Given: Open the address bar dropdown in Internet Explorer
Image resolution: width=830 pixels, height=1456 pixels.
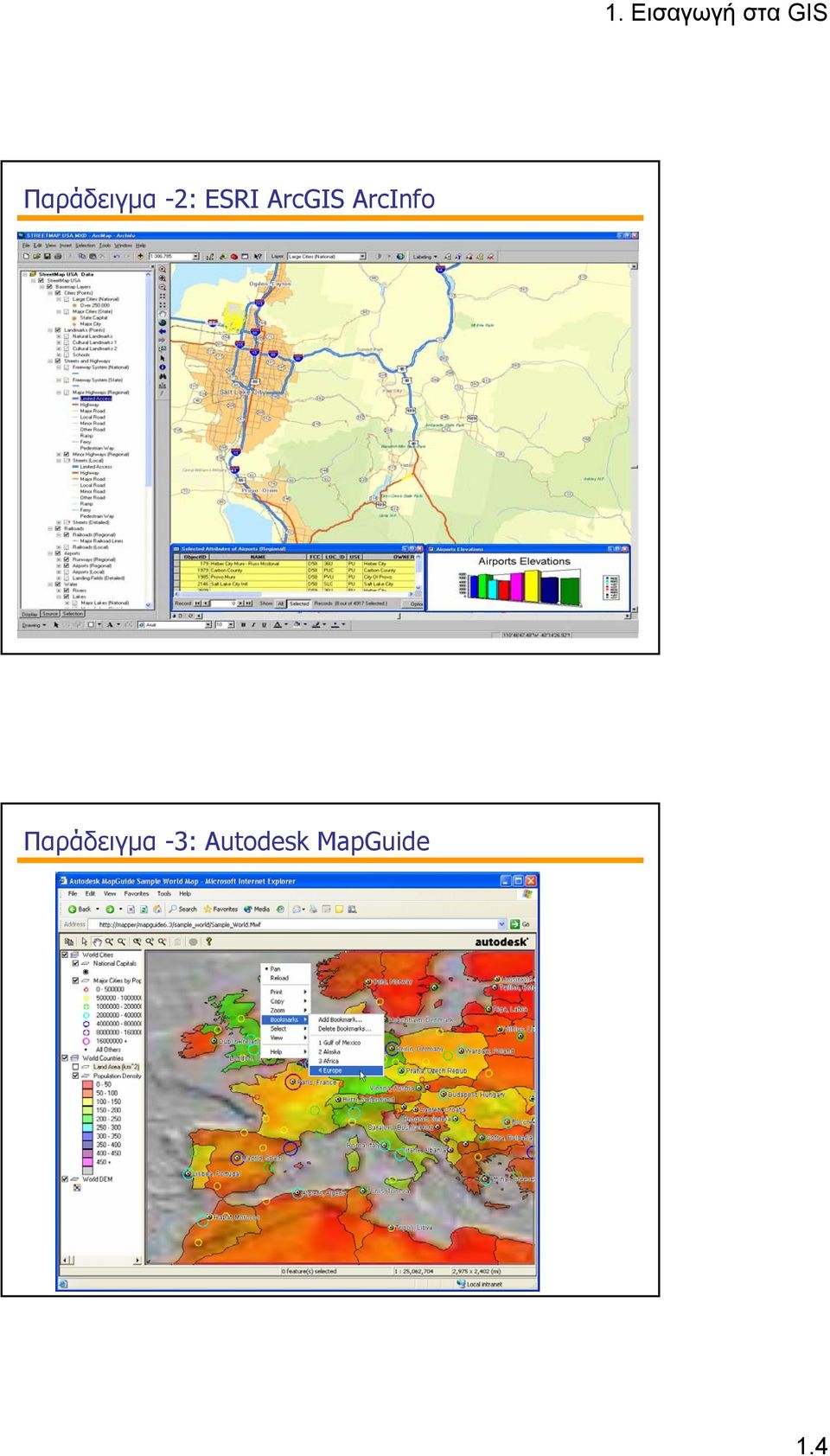Looking at the screenshot, I should tap(502, 924).
